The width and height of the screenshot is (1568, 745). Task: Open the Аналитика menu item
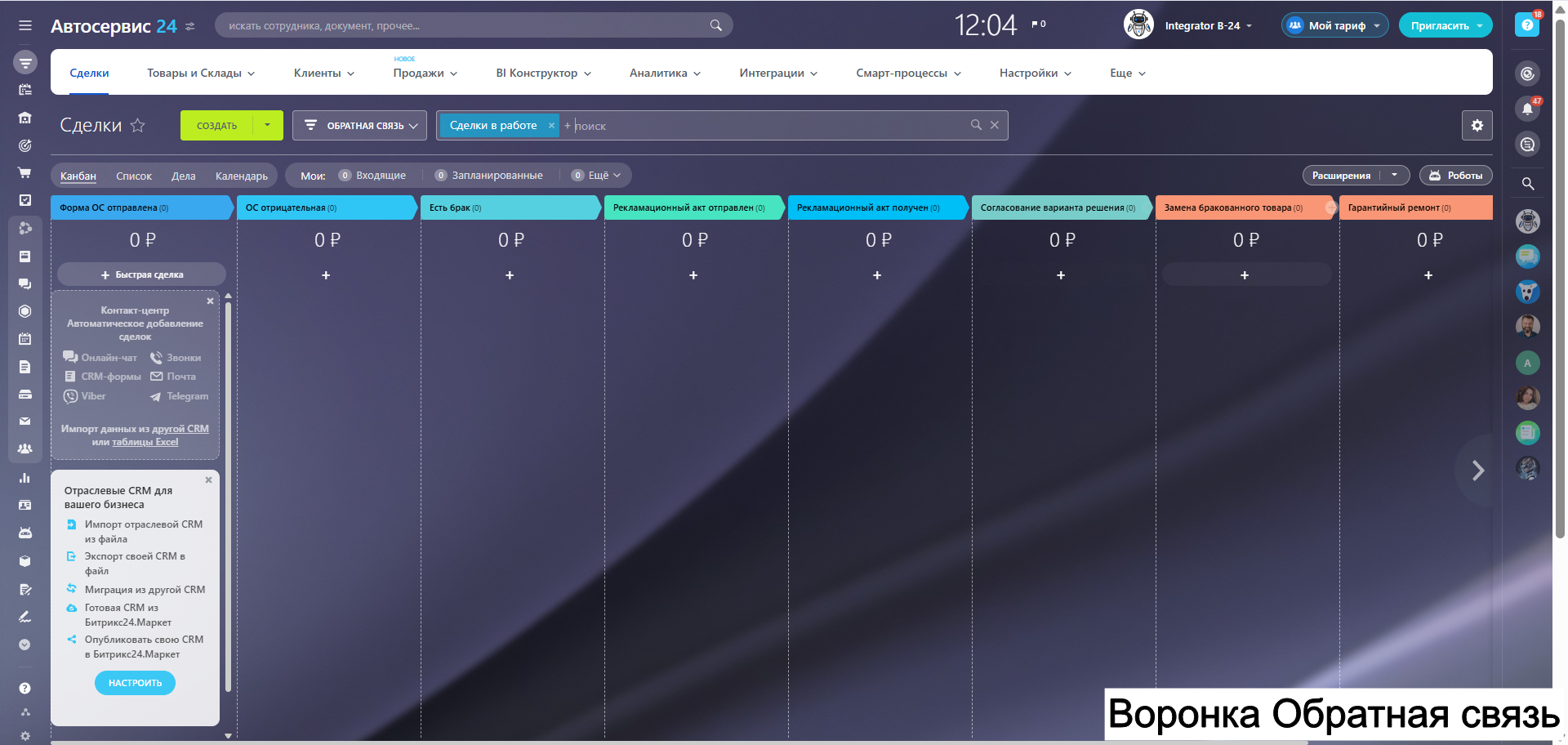point(666,73)
